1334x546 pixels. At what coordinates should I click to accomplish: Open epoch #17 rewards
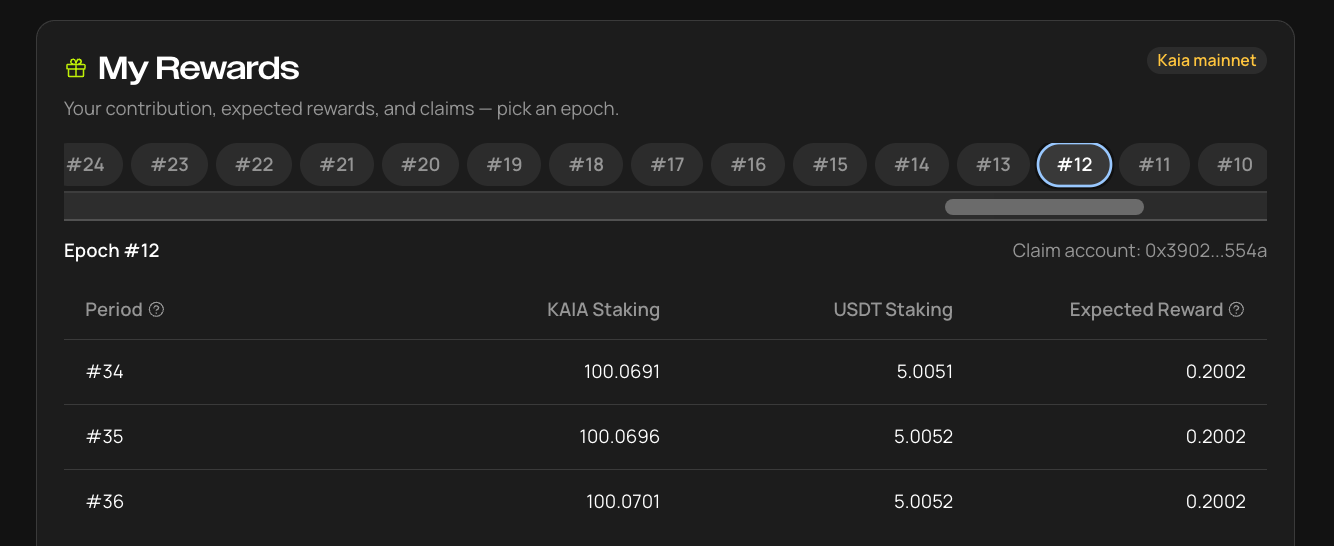coord(667,165)
